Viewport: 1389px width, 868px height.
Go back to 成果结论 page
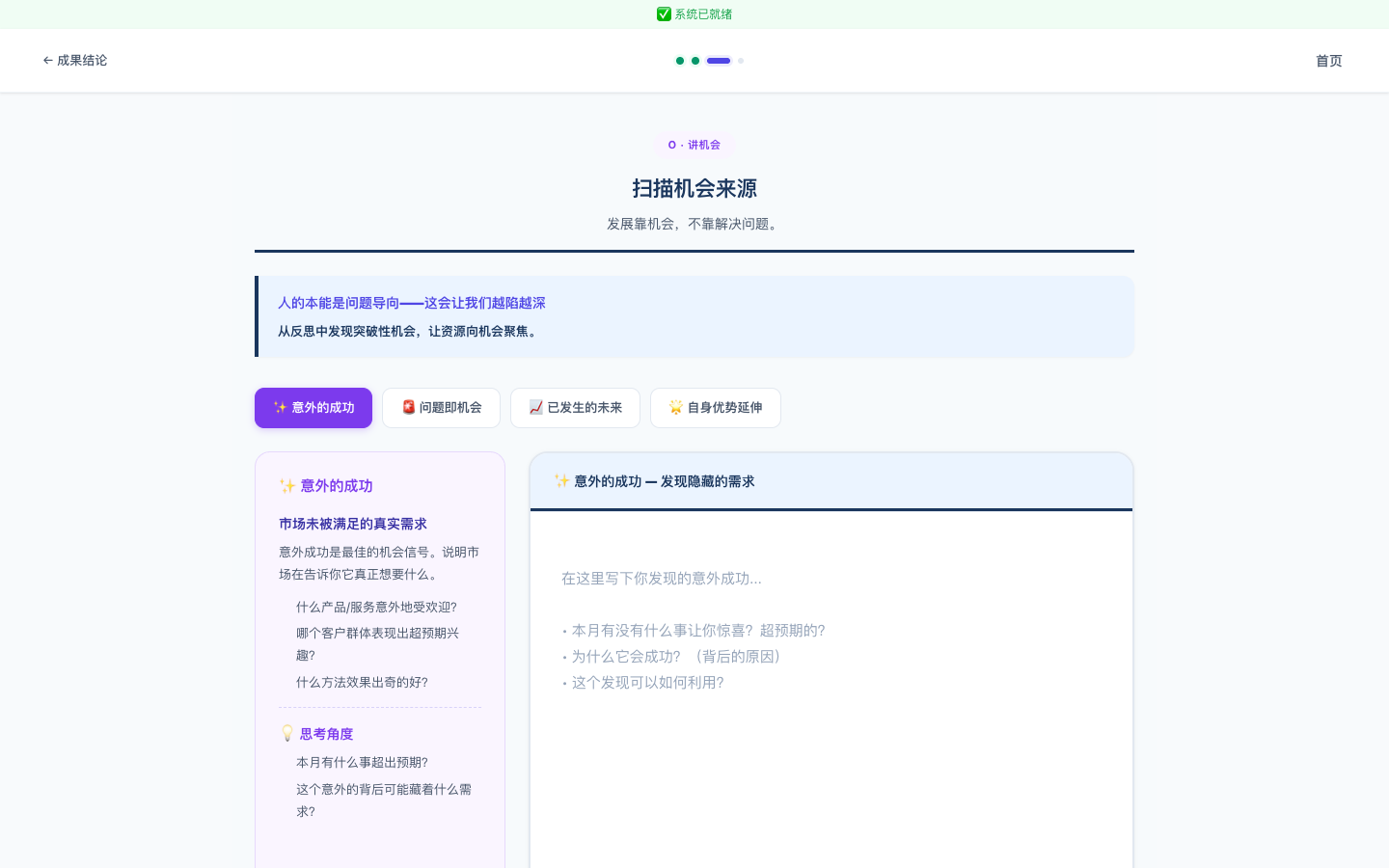(x=75, y=61)
